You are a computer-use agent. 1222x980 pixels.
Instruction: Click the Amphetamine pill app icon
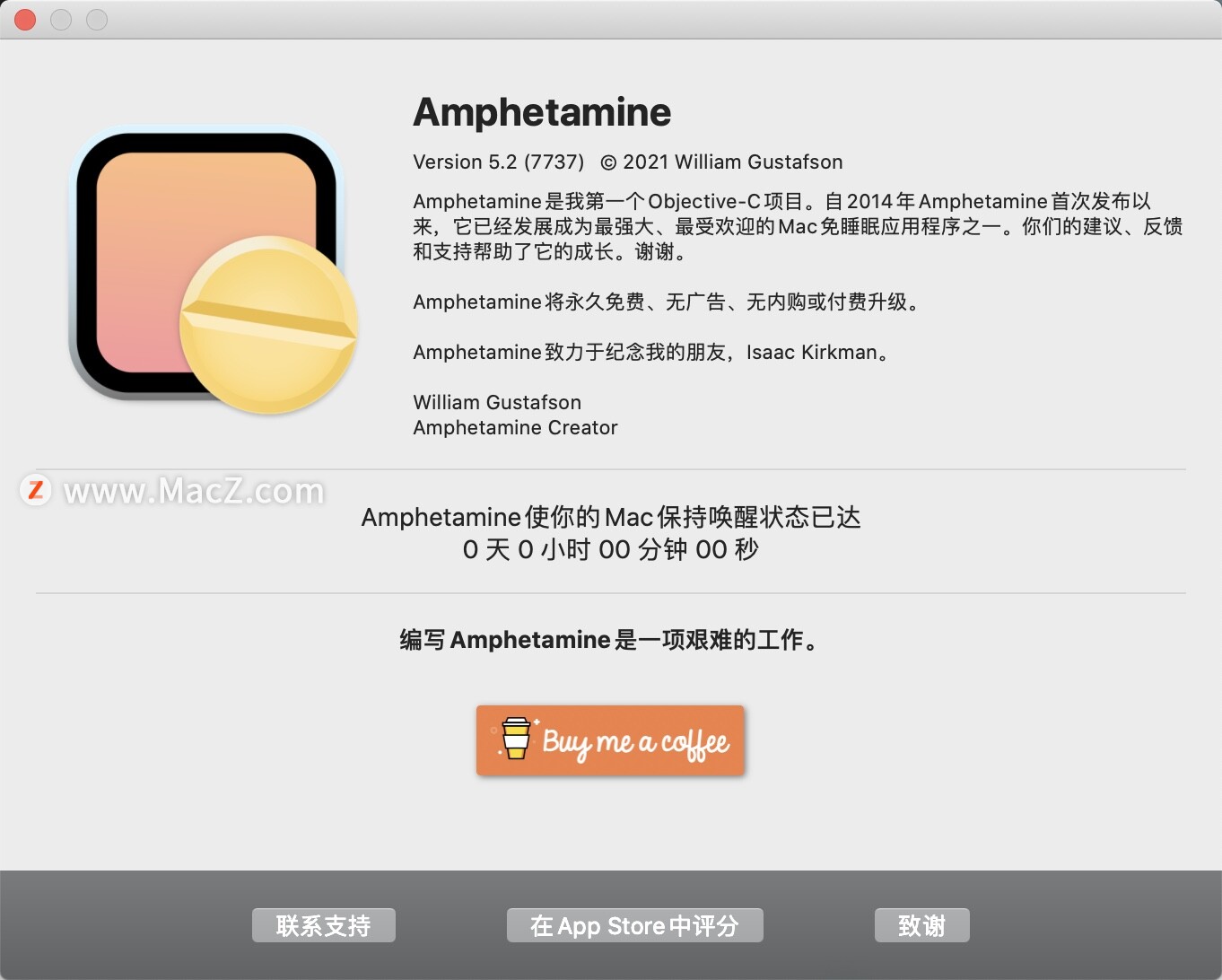click(x=213, y=272)
